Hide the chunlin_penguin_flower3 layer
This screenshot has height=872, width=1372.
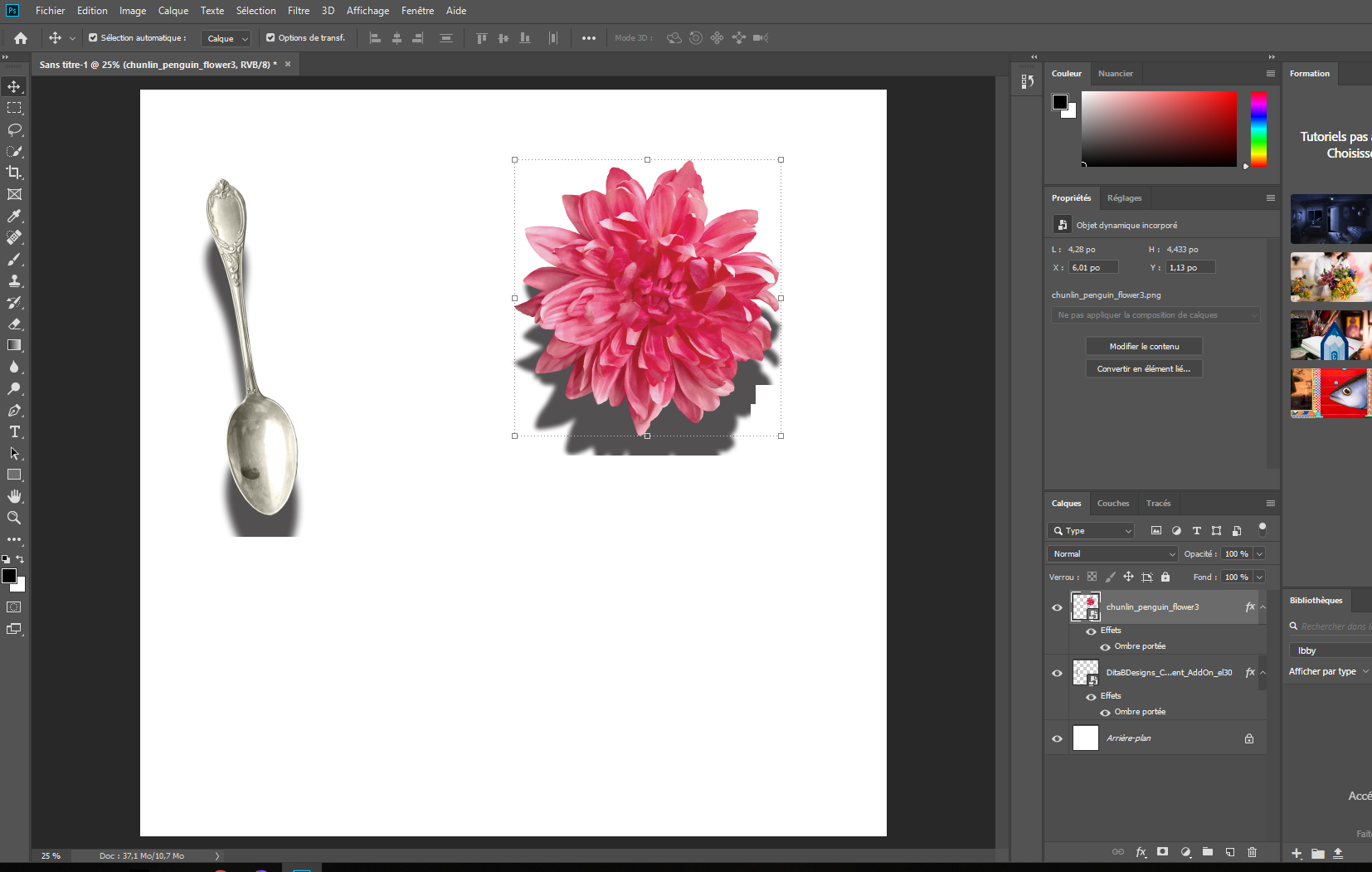coord(1057,607)
